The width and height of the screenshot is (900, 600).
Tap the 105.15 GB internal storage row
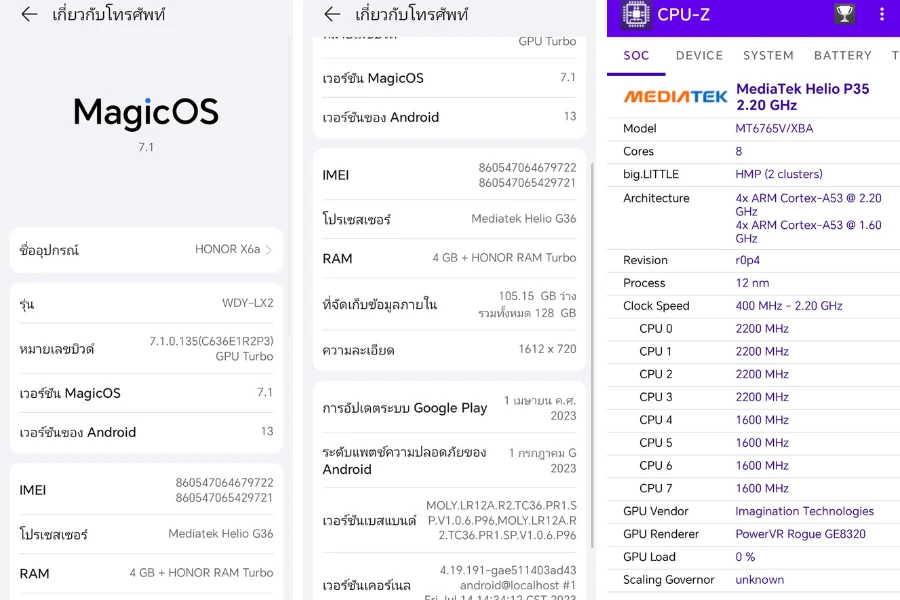449,304
